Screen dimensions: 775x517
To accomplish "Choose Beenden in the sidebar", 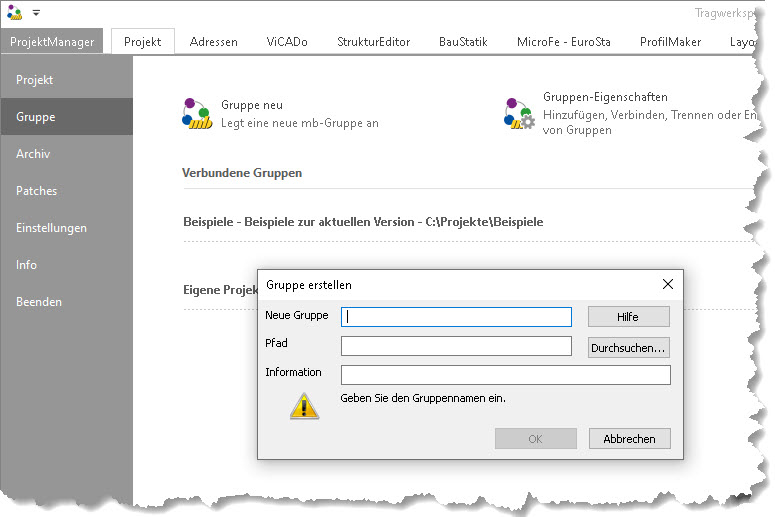I will click(39, 302).
